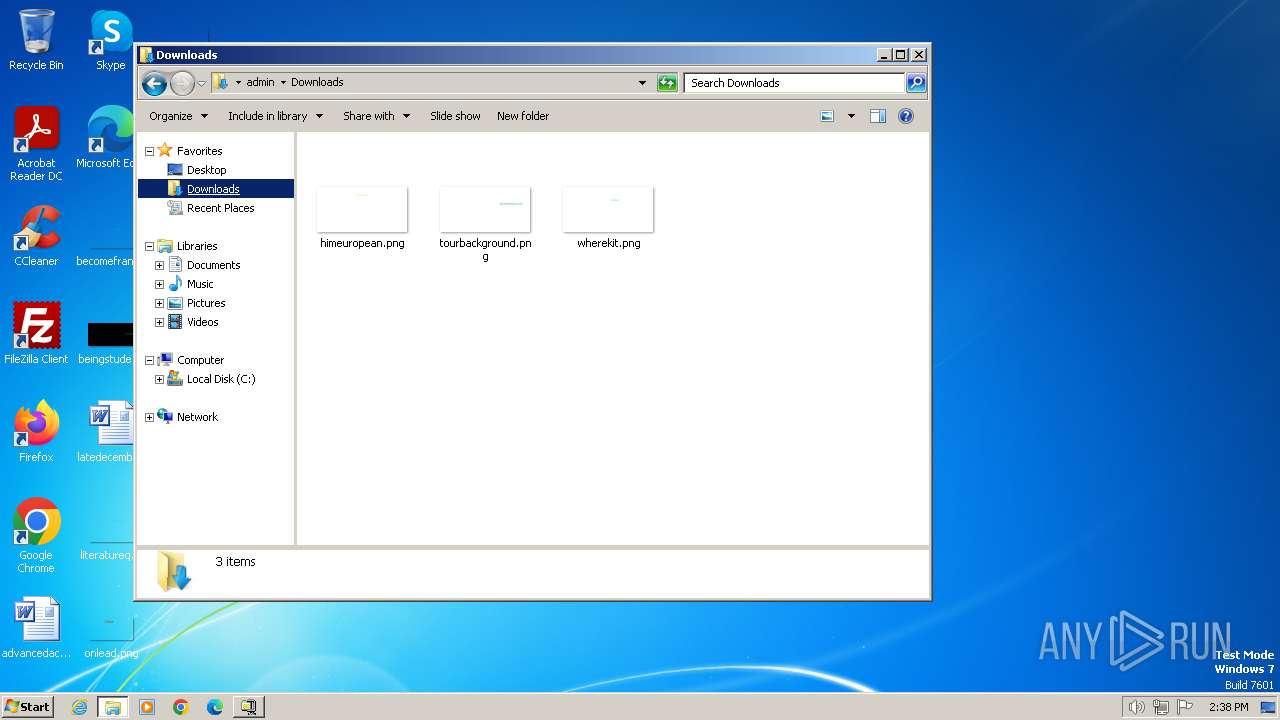
Task: Collapse the Favorites group
Action: [x=149, y=151]
